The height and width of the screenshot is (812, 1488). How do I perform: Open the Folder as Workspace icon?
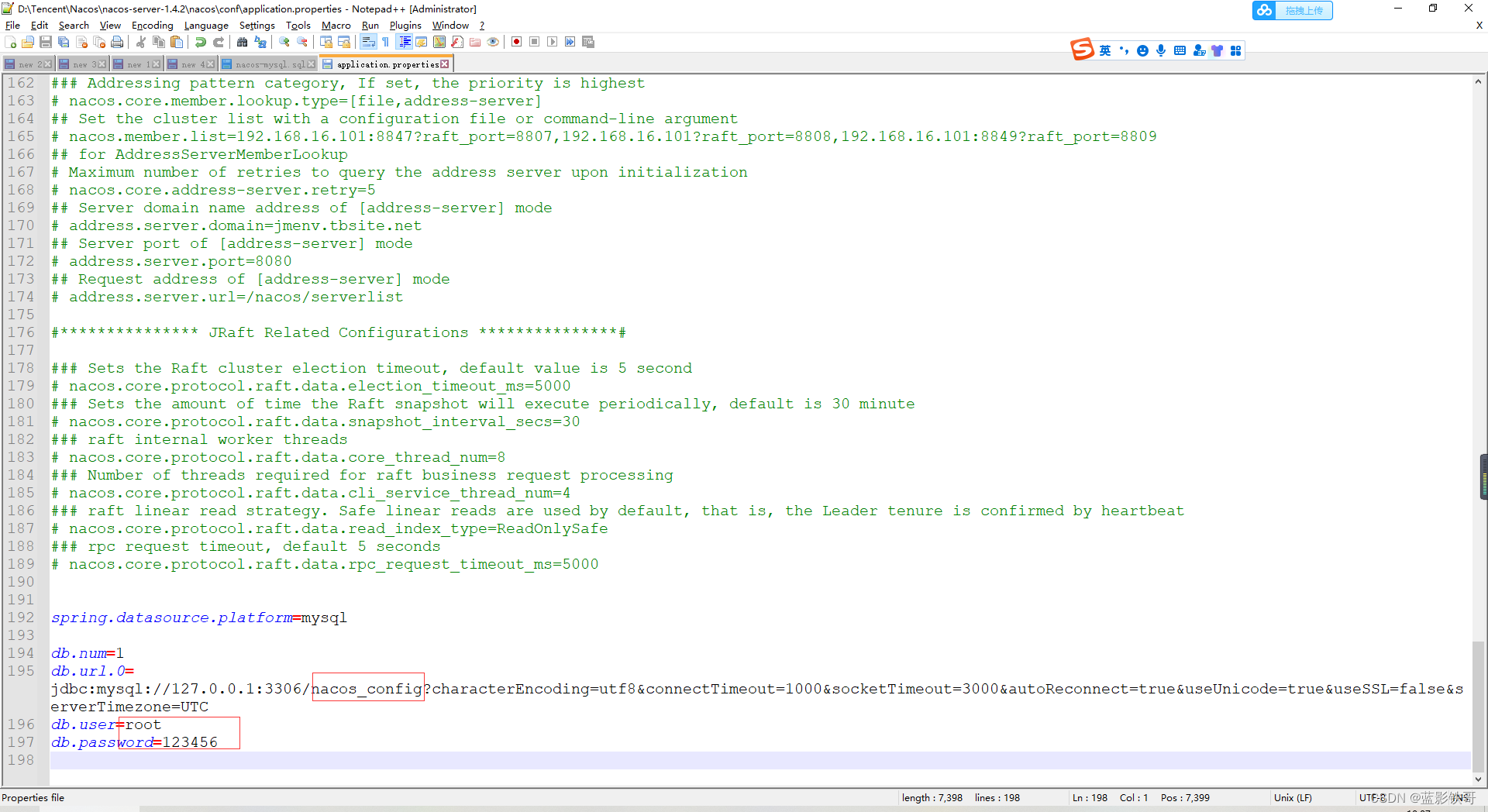[475, 42]
